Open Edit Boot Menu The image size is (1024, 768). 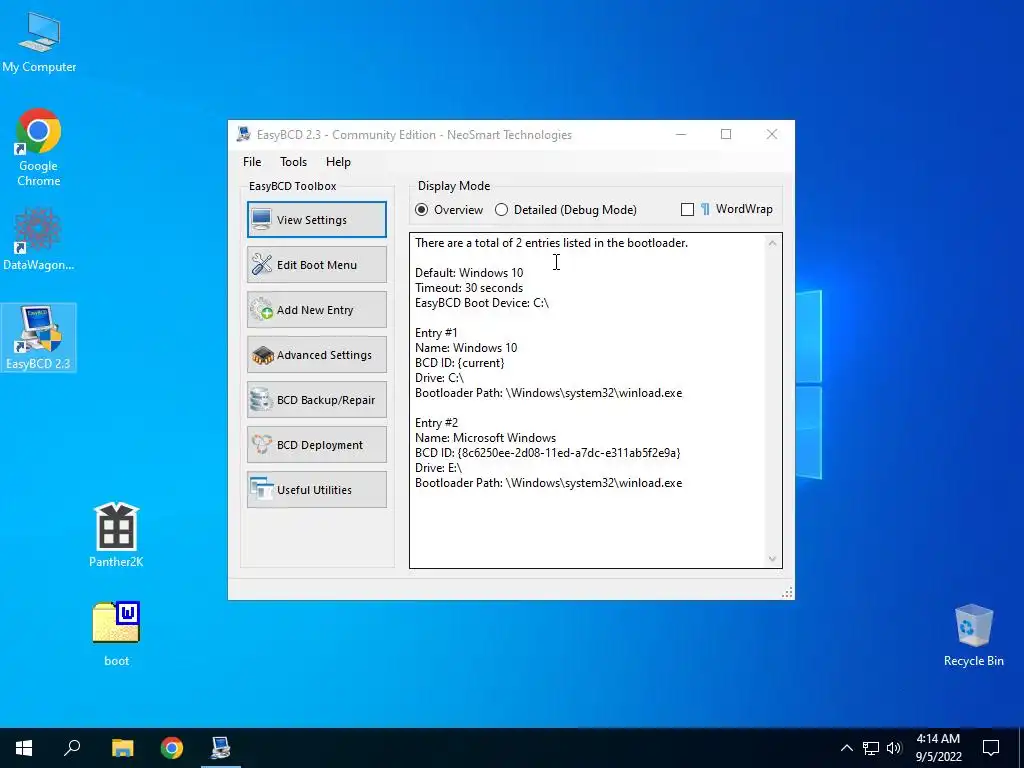[x=317, y=264]
